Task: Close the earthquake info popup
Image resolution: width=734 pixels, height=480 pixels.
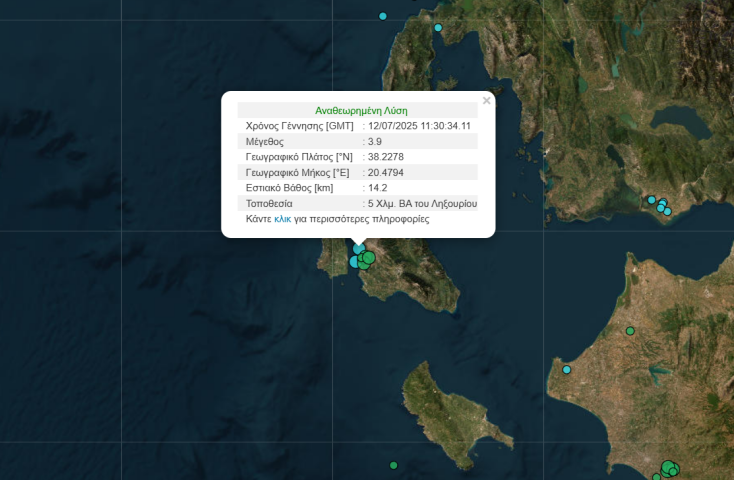Action: pyautogui.click(x=486, y=100)
